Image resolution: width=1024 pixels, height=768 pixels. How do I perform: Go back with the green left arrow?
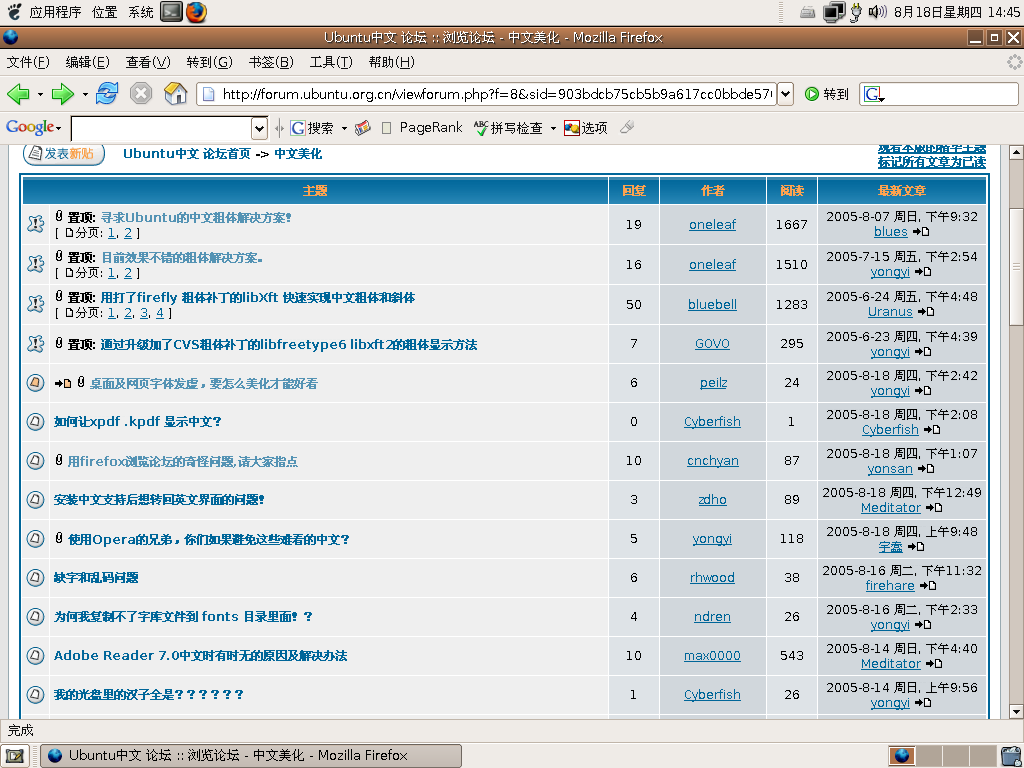(x=18, y=94)
